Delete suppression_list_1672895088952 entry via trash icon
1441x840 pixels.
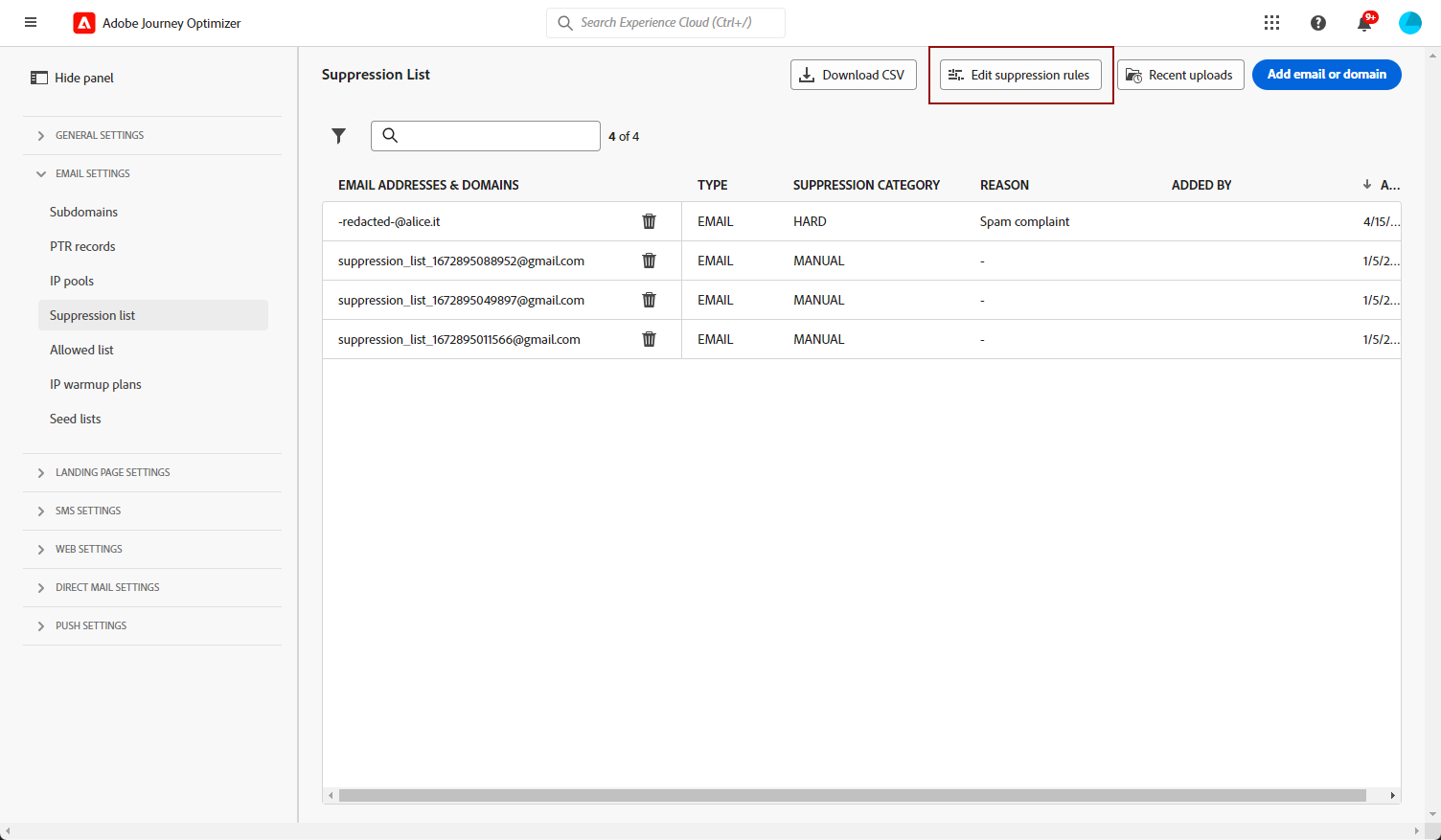tap(649, 261)
